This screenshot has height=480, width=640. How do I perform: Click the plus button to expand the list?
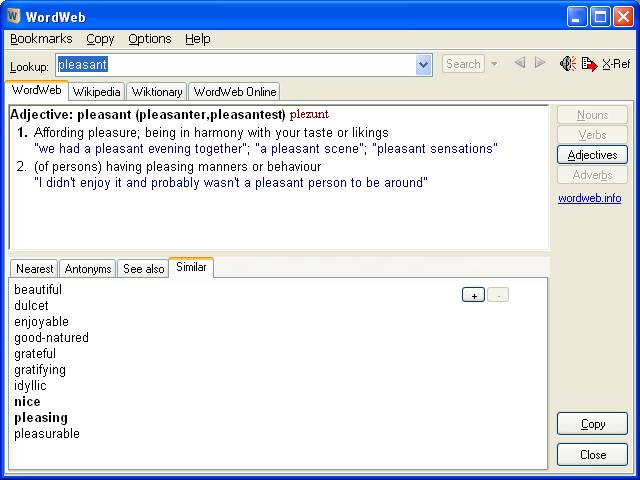coord(473,295)
